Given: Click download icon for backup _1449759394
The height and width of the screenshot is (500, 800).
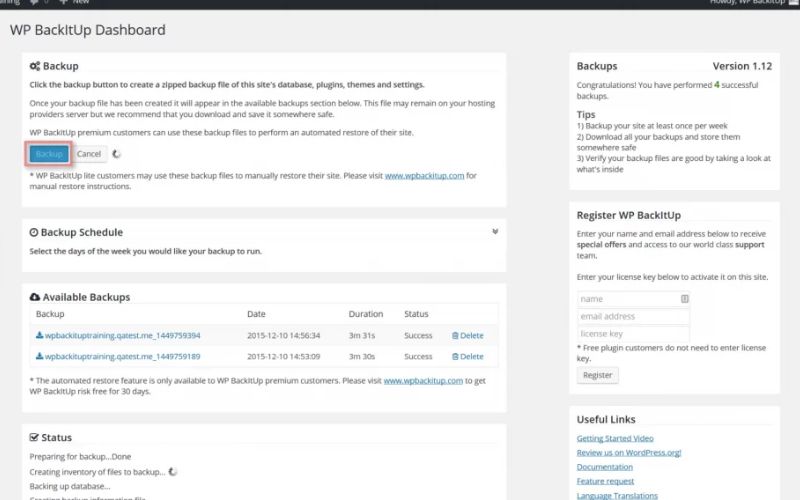Looking at the screenshot, I should pyautogui.click(x=39, y=335).
